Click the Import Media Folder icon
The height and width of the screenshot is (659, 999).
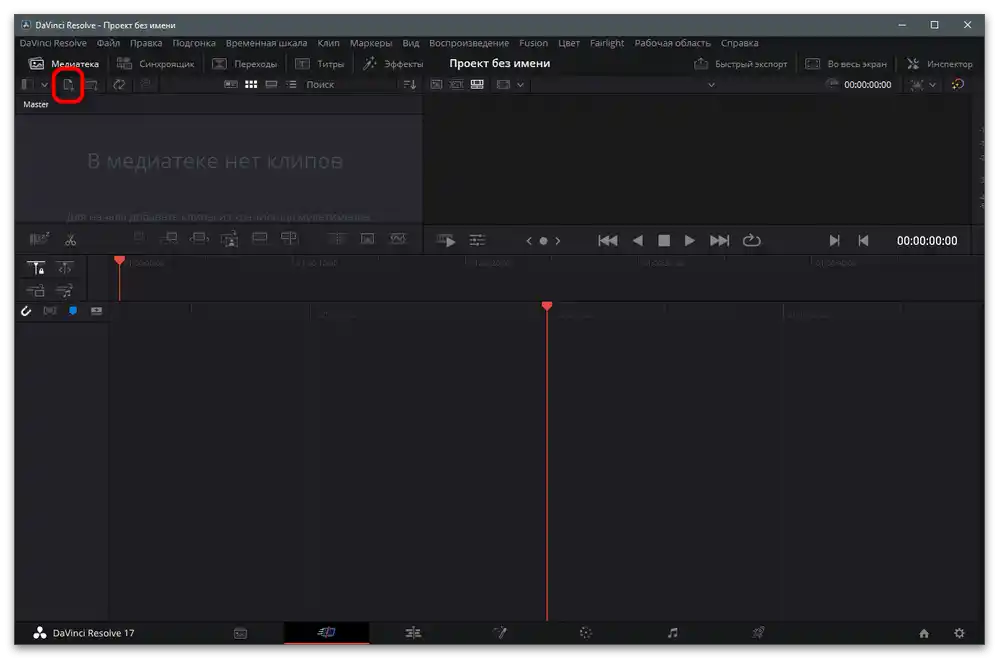pyautogui.click(x=92, y=85)
